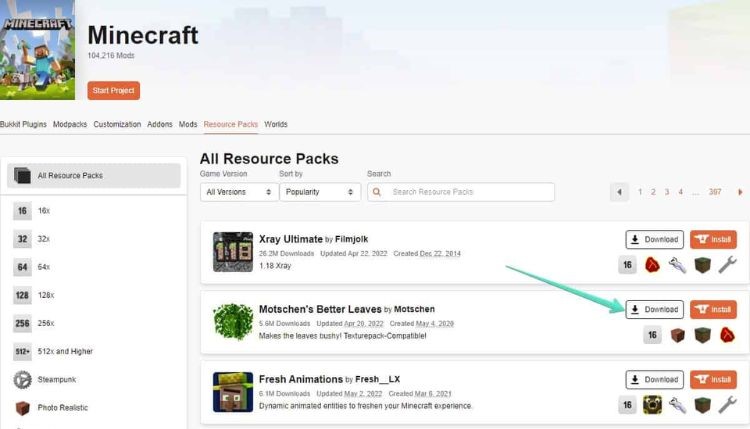
Task: Go to page 3
Action: [x=667, y=192]
